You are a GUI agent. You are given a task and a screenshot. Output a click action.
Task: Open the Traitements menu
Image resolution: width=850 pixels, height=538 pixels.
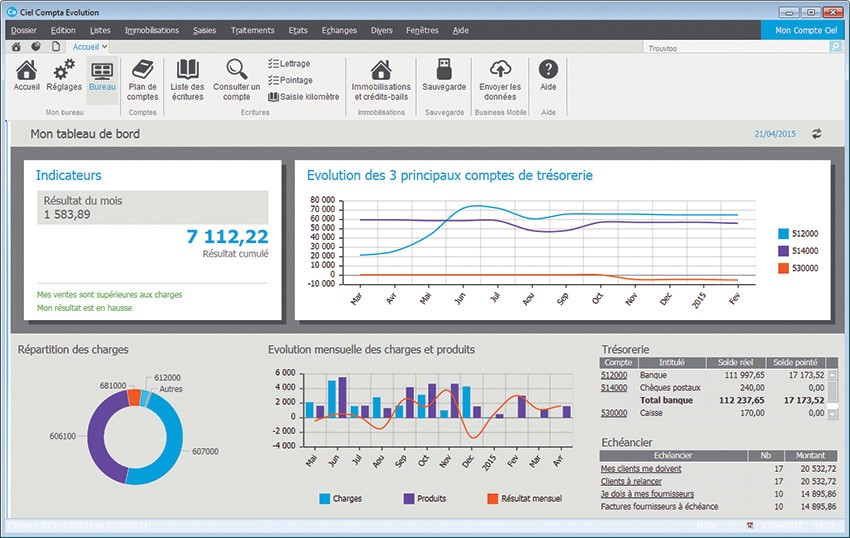tap(252, 30)
